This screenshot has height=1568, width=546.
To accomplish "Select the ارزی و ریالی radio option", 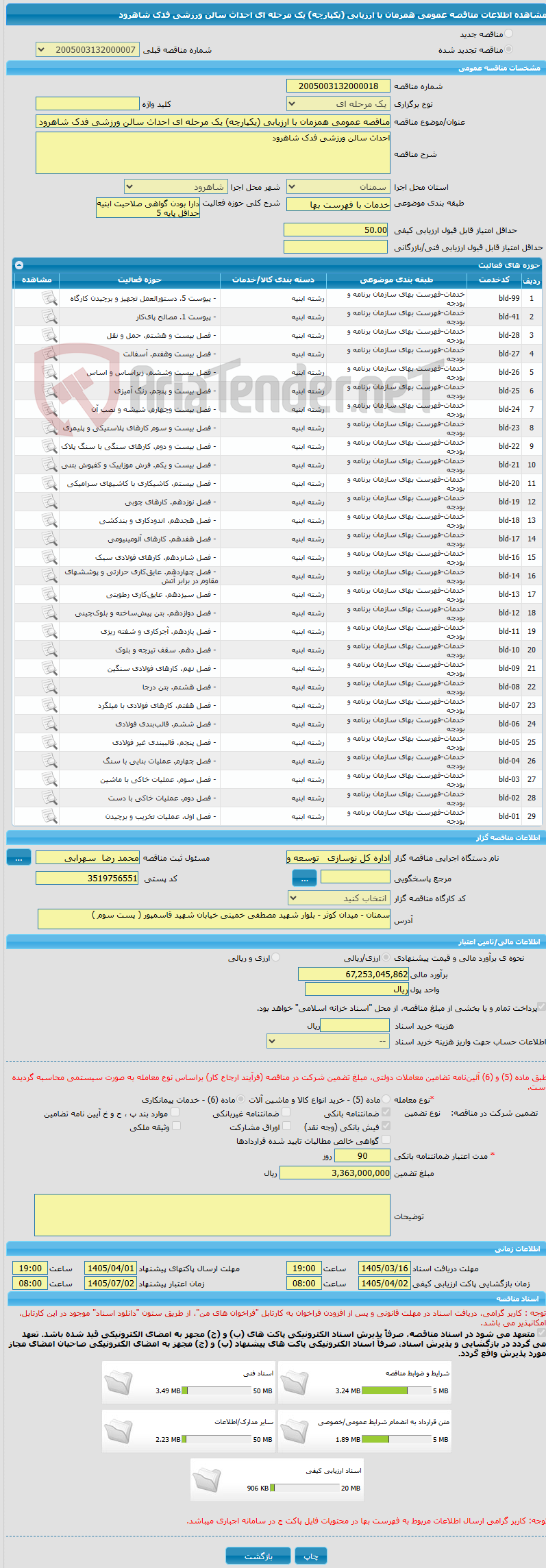I will (x=276, y=957).
